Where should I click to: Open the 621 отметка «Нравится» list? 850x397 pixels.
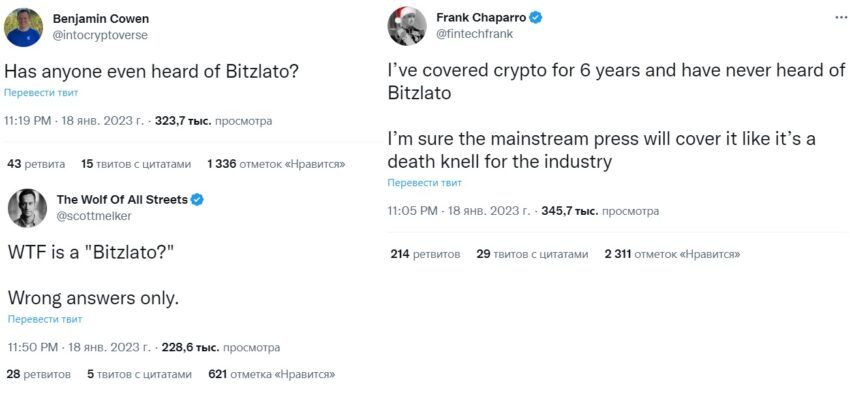point(272,374)
